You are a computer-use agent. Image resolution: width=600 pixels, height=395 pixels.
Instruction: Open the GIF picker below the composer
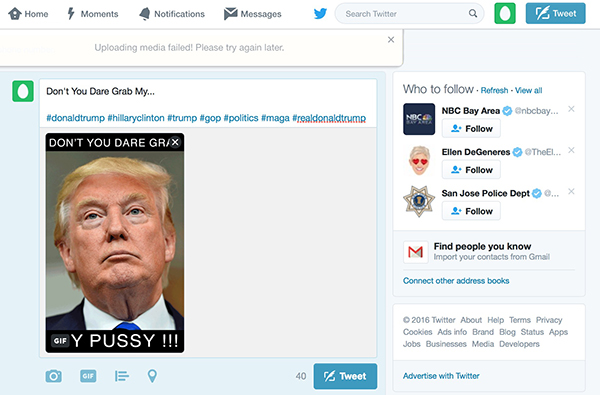click(88, 376)
